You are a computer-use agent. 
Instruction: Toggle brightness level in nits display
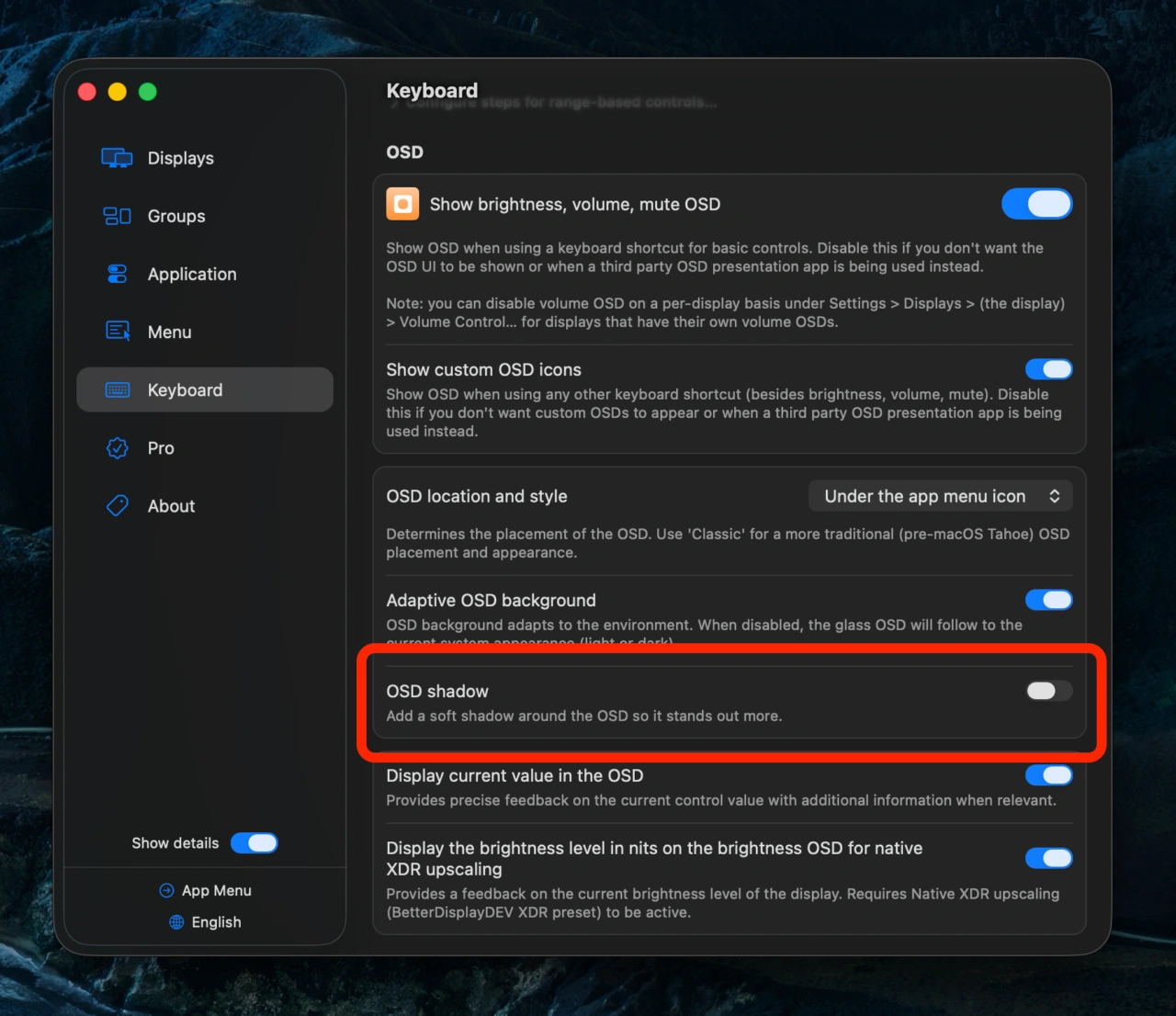coord(1048,858)
